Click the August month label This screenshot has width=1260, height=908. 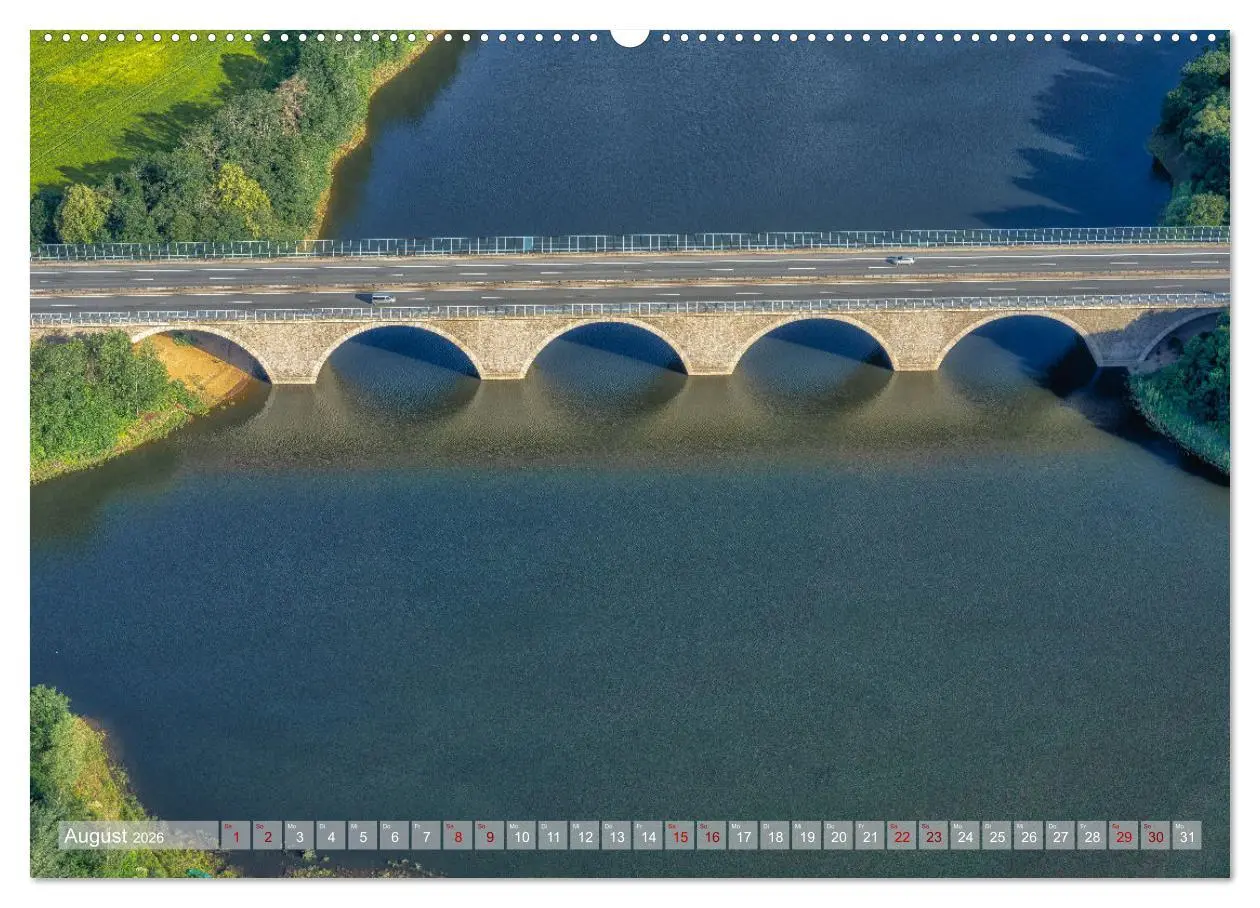click(x=97, y=837)
